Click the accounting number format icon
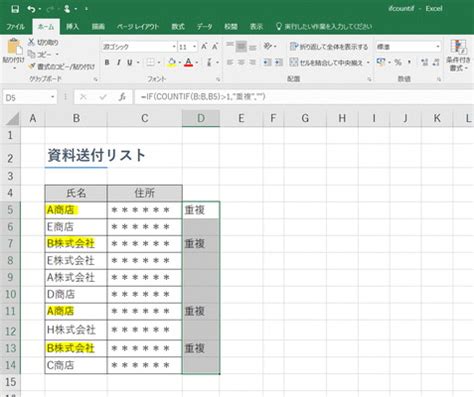This screenshot has width=474, height=397. pyautogui.click(x=381, y=62)
